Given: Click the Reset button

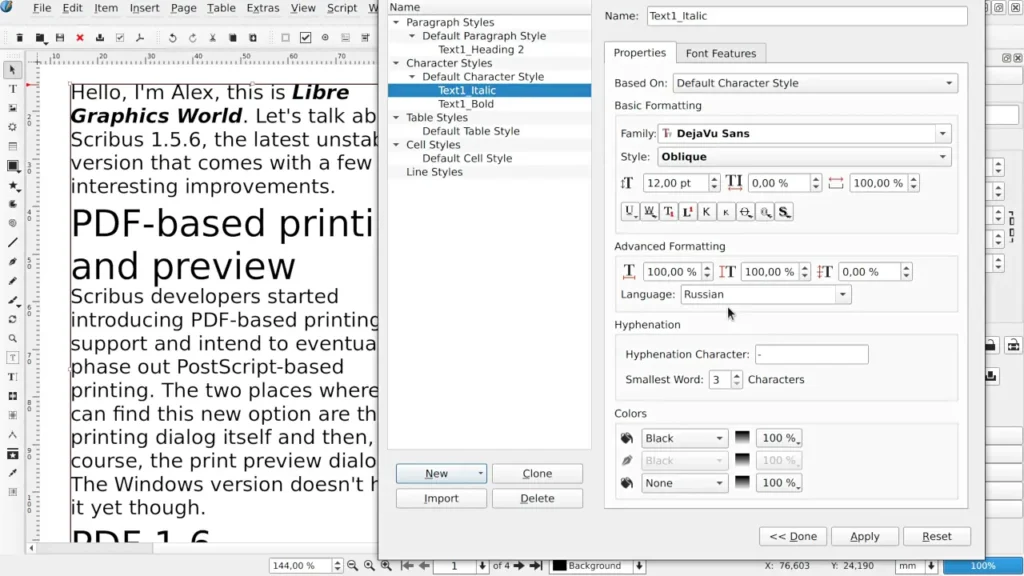Looking at the screenshot, I should [936, 536].
